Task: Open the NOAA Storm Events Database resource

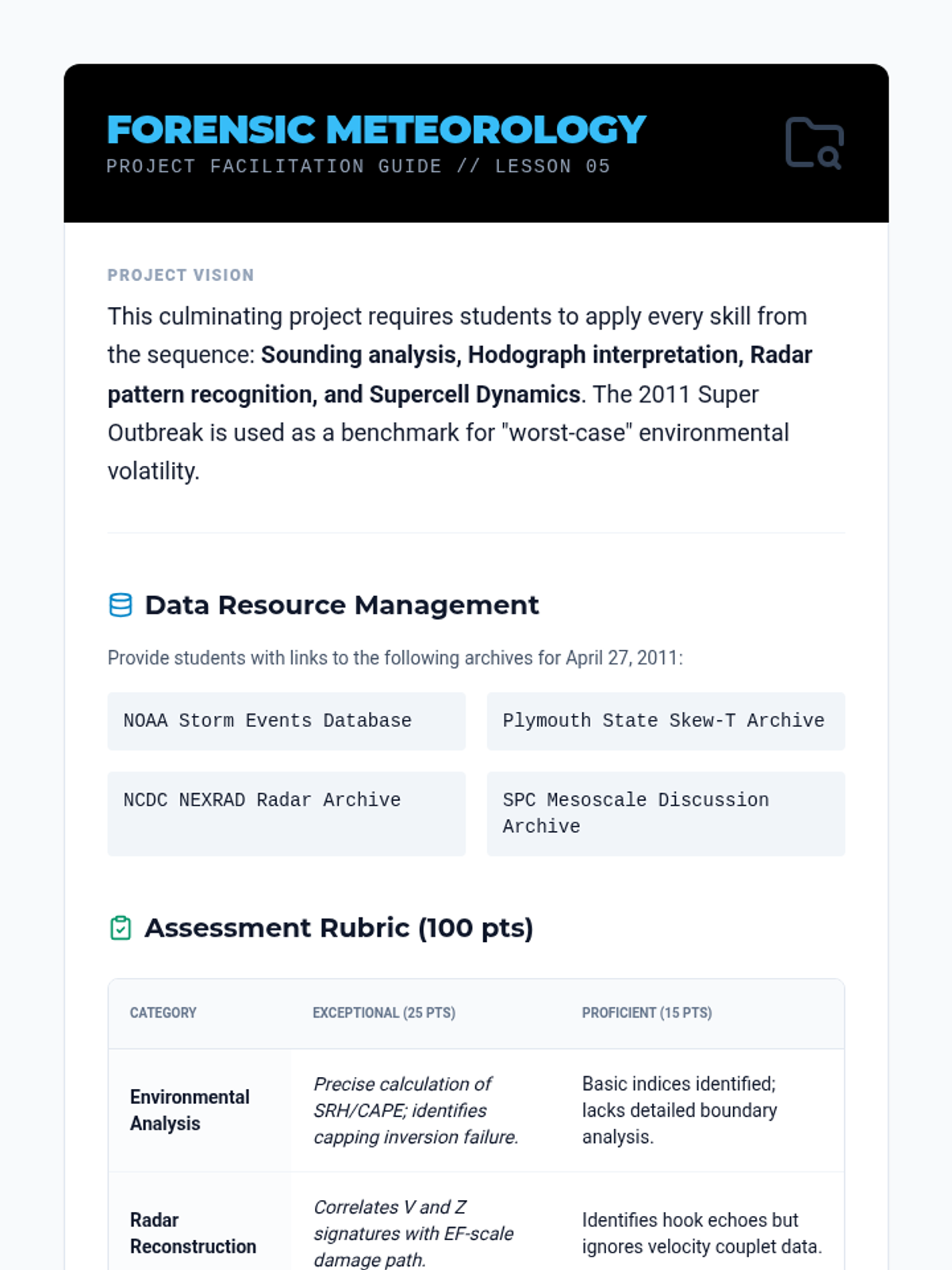Action: (x=286, y=721)
